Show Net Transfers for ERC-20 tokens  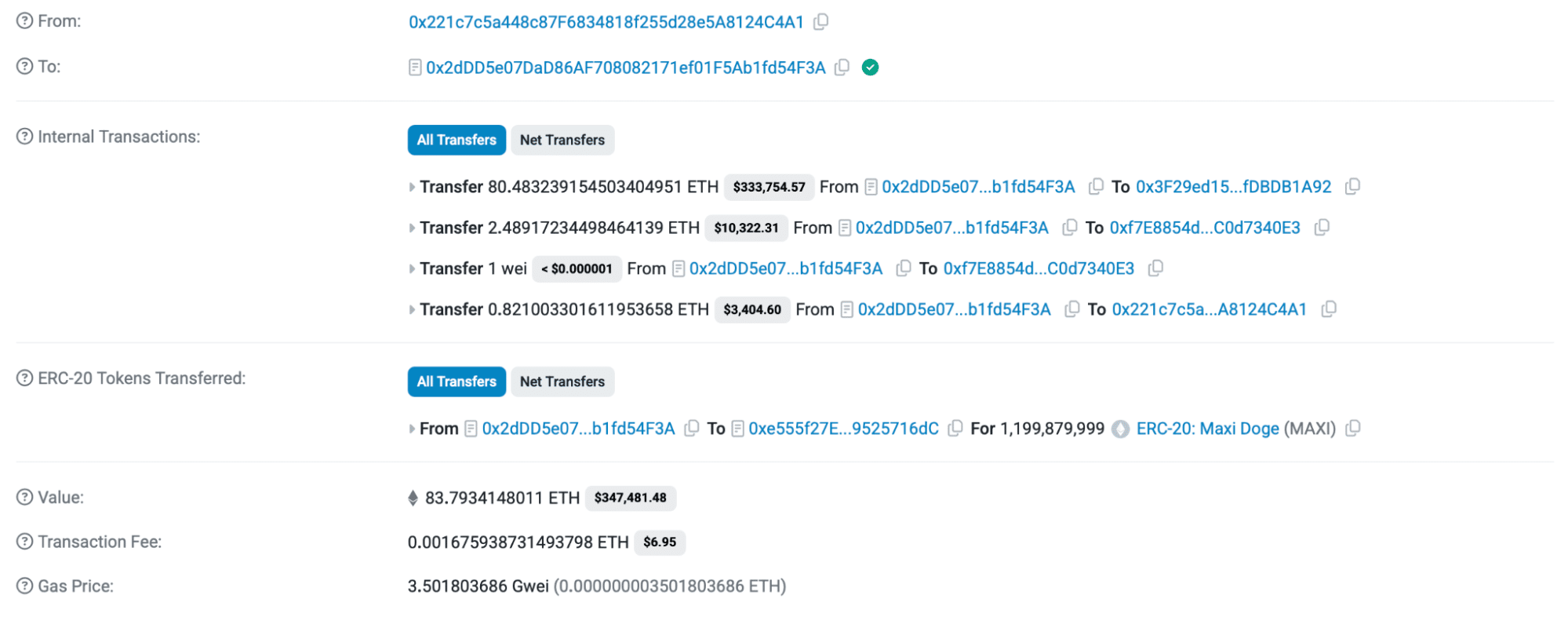(x=562, y=382)
